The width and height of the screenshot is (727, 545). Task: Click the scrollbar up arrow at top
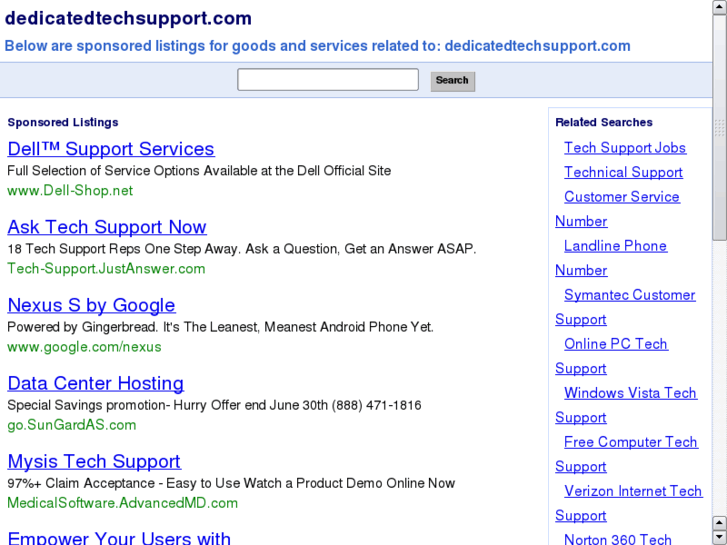[719, 7]
